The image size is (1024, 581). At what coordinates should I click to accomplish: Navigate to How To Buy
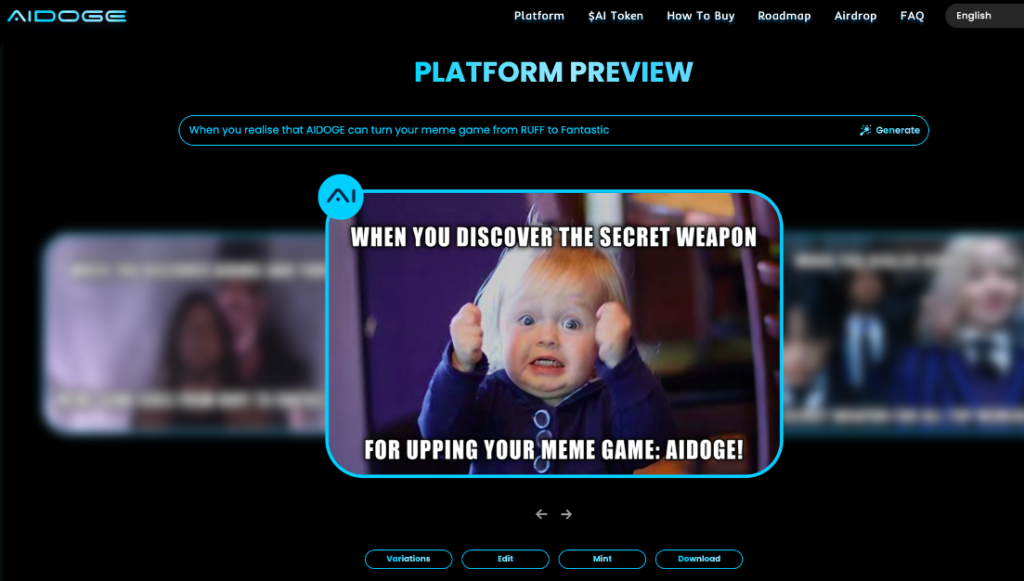[700, 16]
